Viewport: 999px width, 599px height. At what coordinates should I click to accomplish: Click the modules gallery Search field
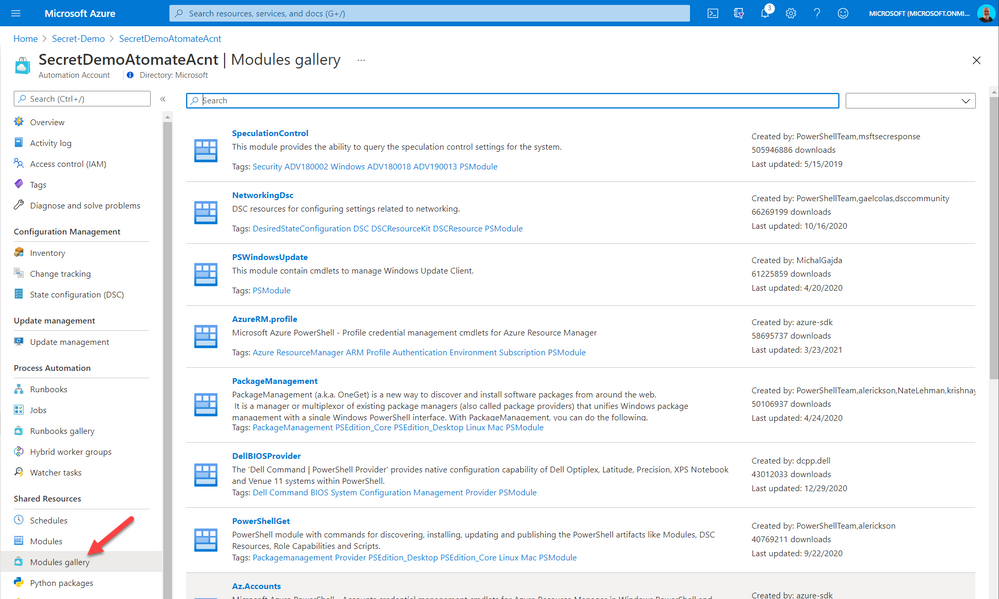[512, 101]
